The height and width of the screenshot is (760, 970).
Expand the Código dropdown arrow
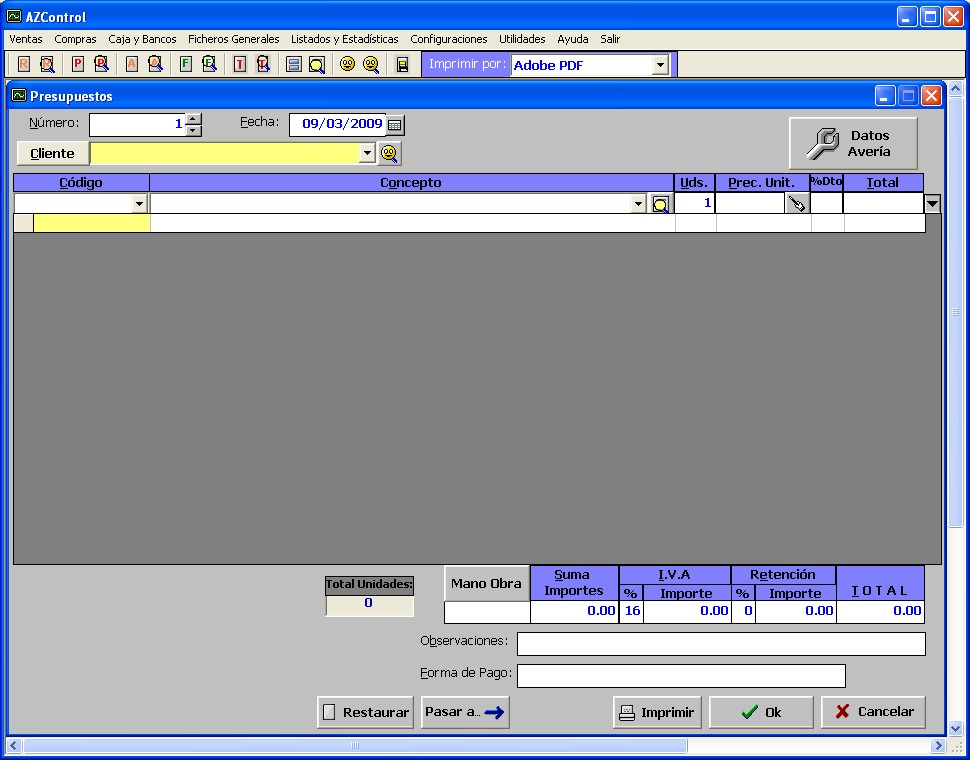pos(139,203)
